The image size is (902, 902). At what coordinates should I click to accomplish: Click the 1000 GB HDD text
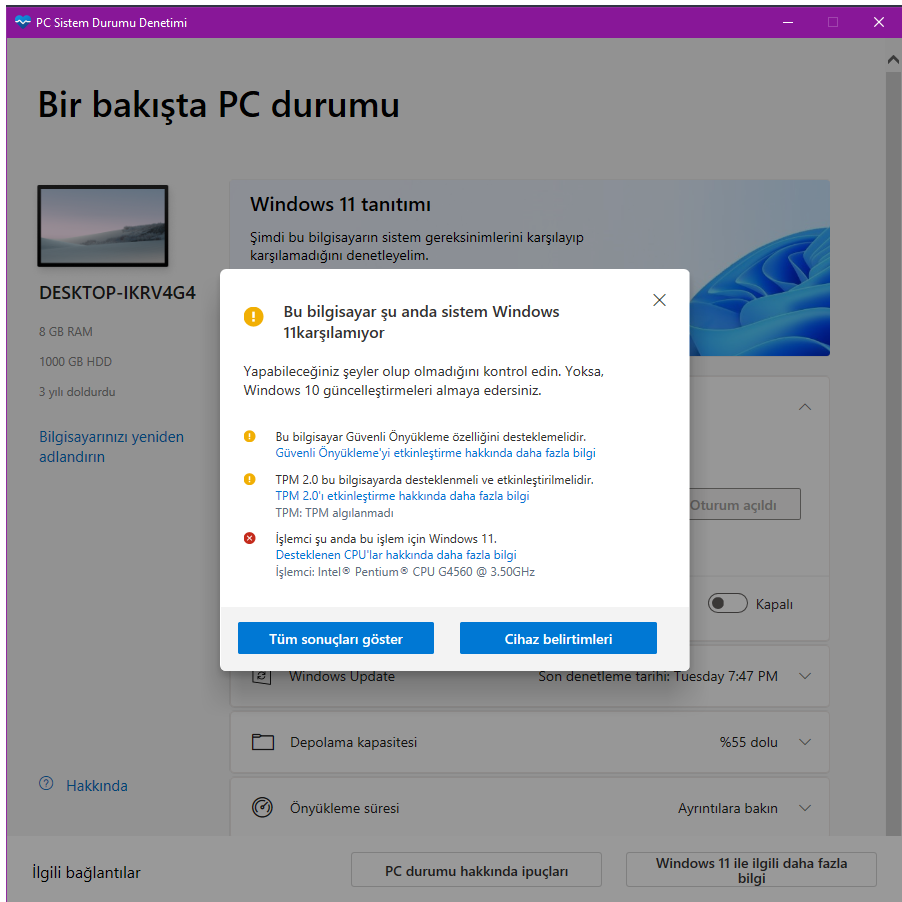[x=75, y=361]
